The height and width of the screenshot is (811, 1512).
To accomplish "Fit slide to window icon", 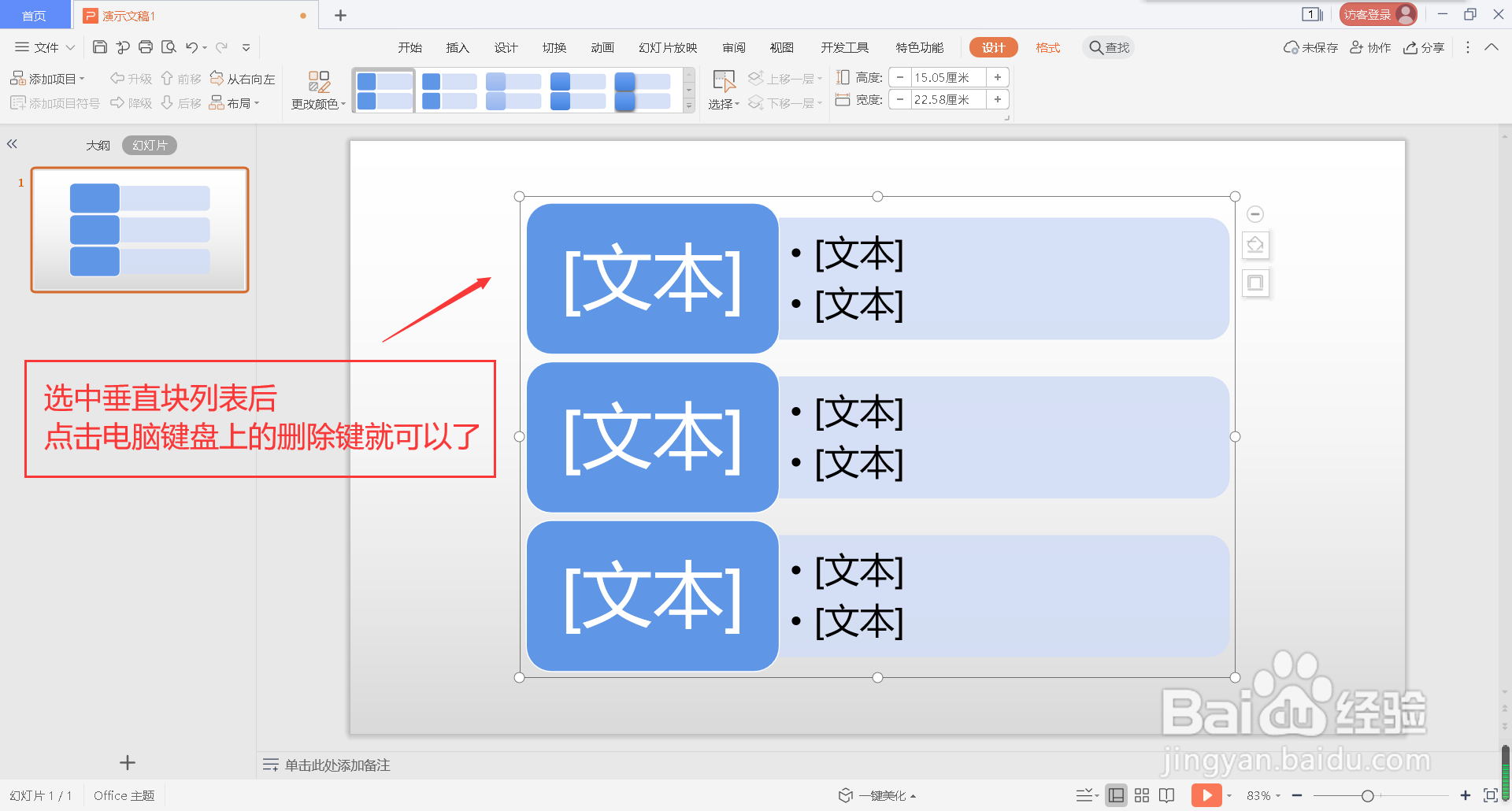I will click(x=1490, y=795).
